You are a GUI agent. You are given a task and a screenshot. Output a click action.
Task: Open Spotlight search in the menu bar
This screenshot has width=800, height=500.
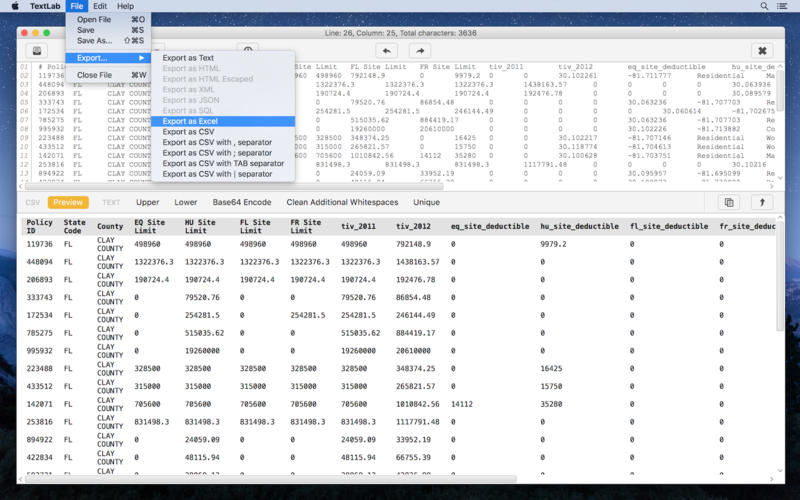click(x=764, y=6)
